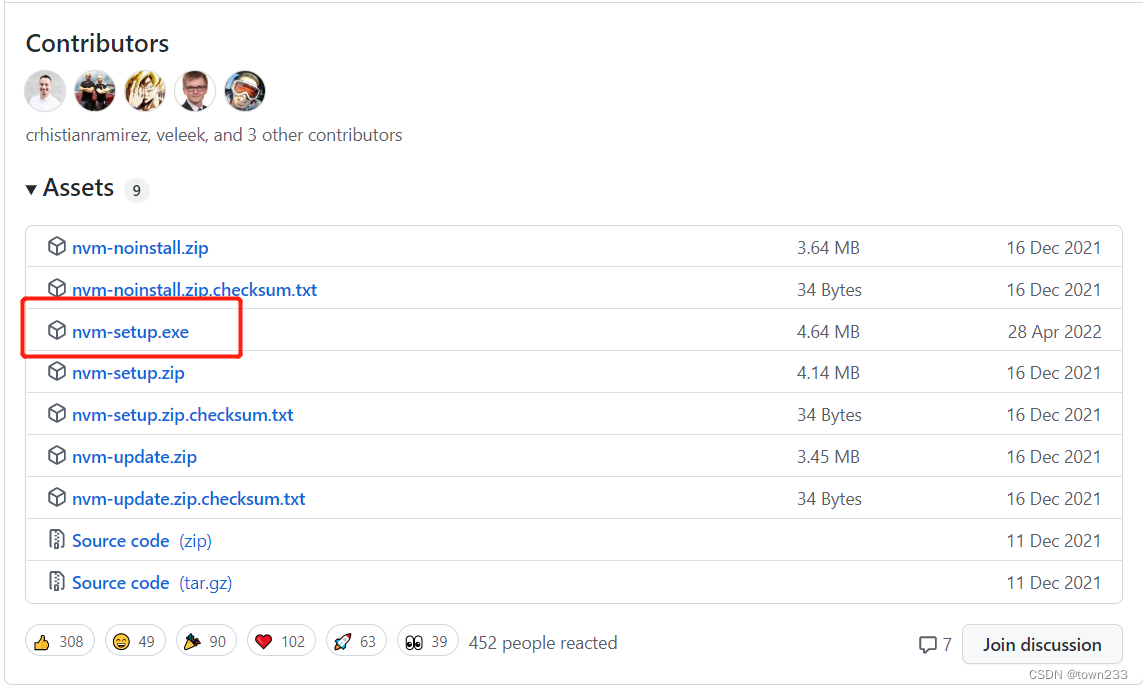
Task: Click file-zip icon beside Source code (tar.gz)
Action: click(57, 581)
